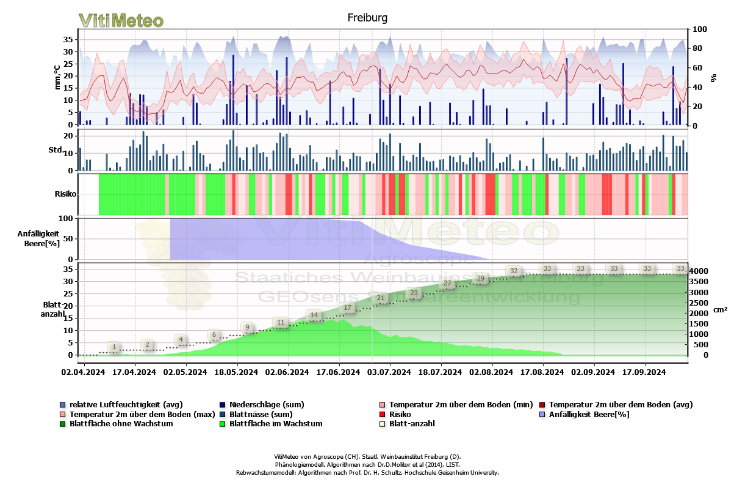Select leaf count marker labeled 9
The height and width of the screenshot is (490, 734).
pos(248,328)
